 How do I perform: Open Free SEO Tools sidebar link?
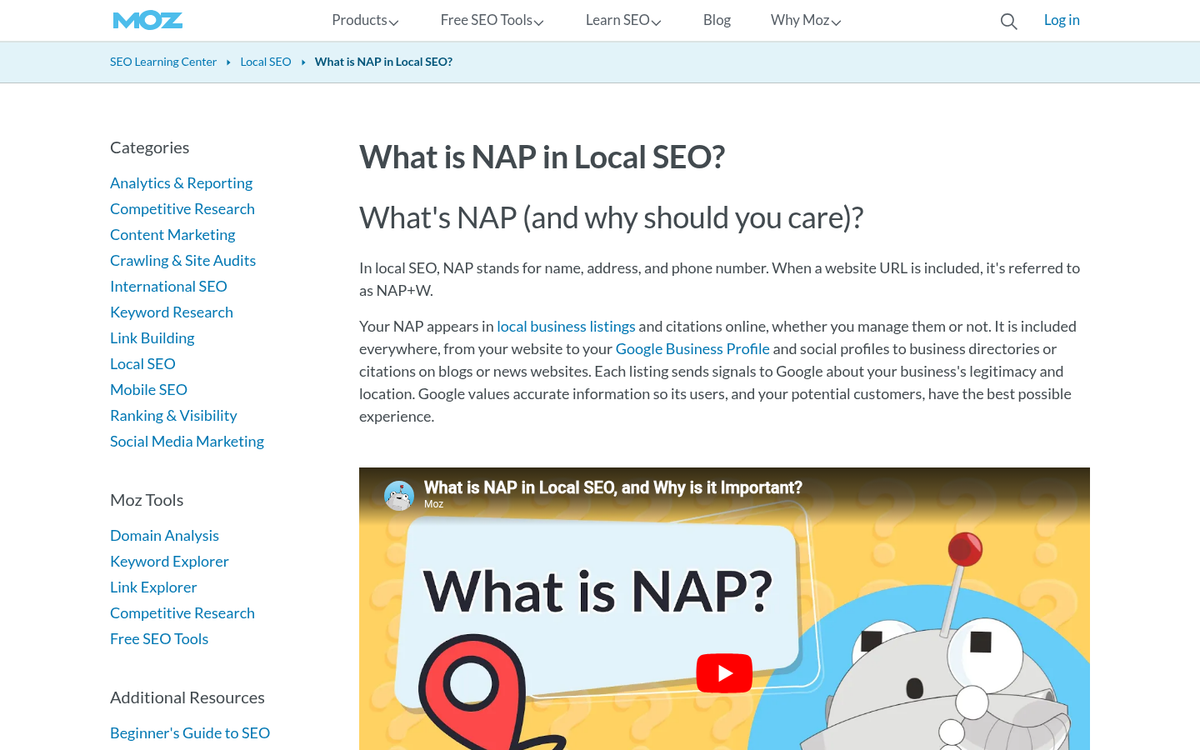coord(159,639)
